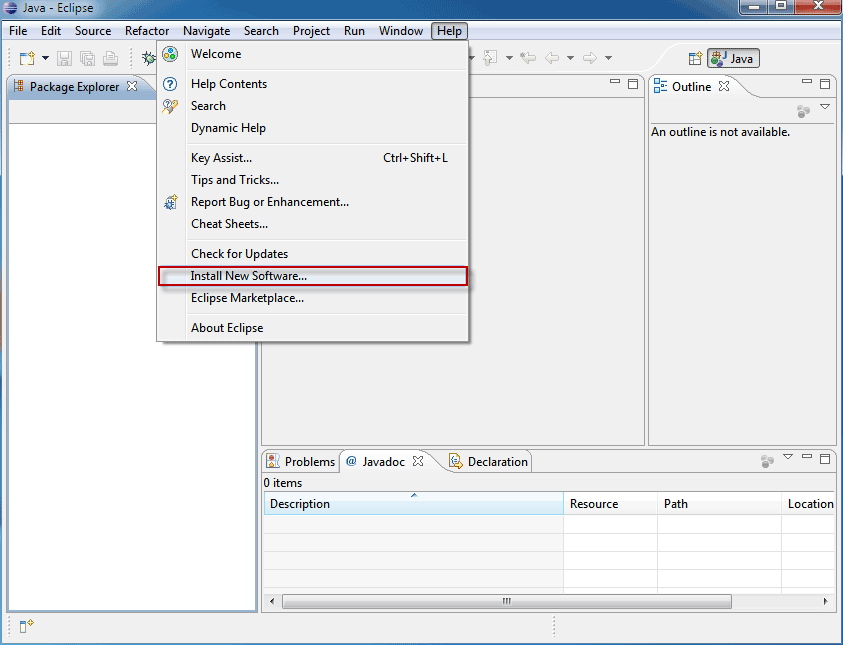Minimize the bottom Problems panel

[806, 456]
